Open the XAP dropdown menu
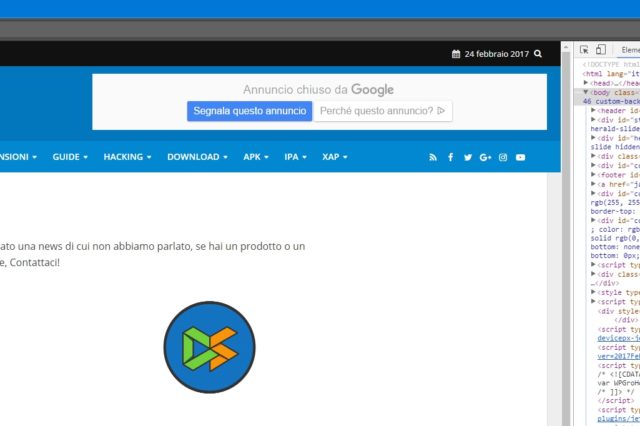The image size is (640, 426). tap(335, 157)
